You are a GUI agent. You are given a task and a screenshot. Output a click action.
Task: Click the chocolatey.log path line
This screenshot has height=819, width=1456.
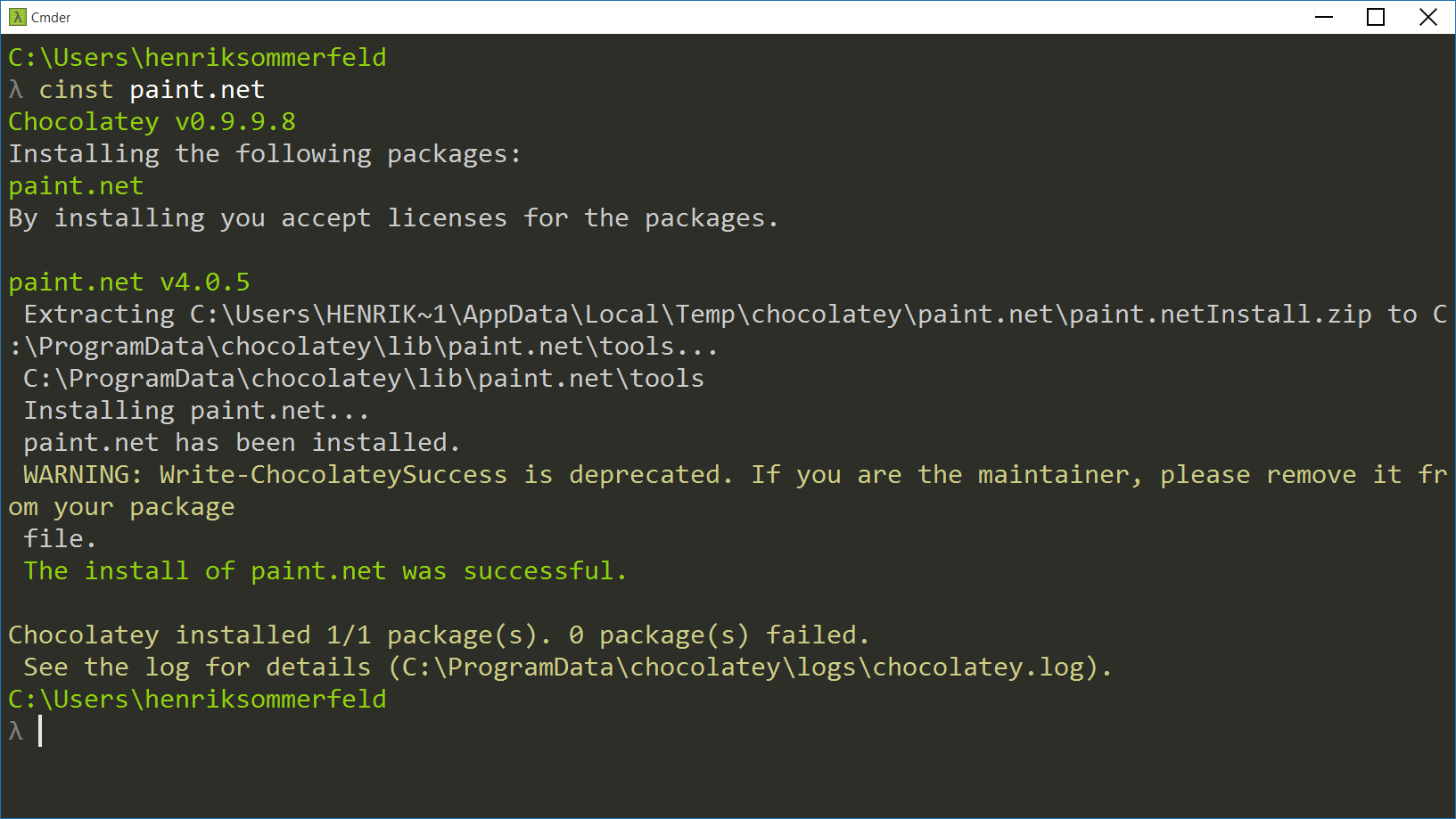pyautogui.click(x=568, y=667)
